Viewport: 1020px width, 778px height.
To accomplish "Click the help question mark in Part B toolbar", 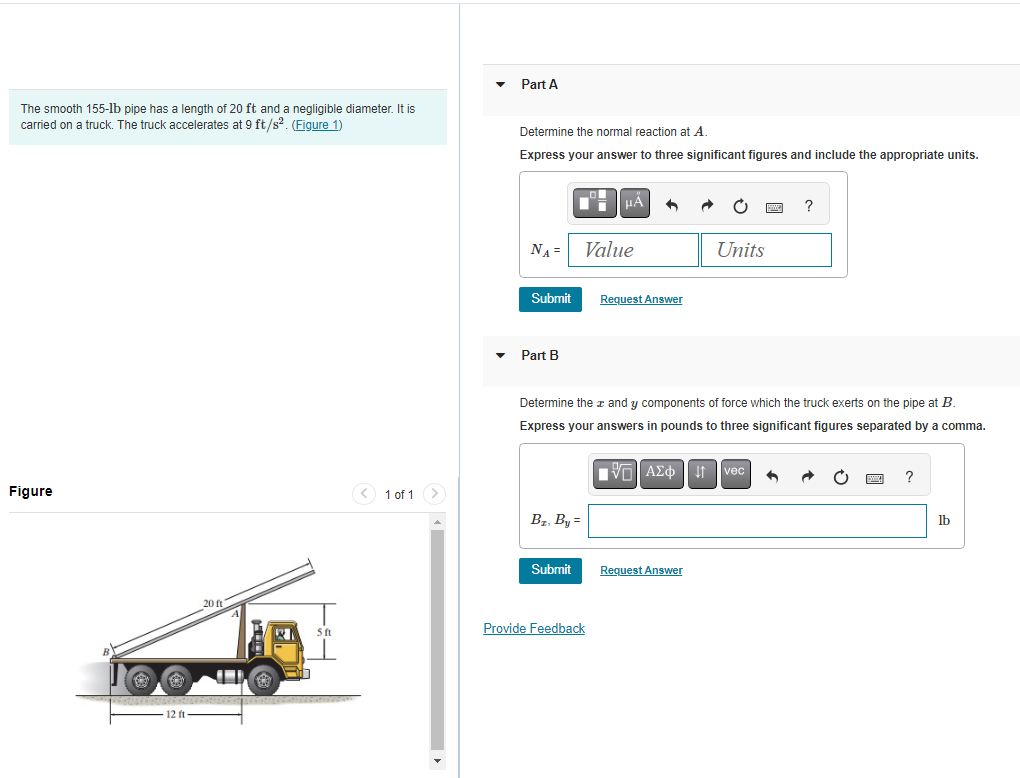I will click(x=908, y=476).
